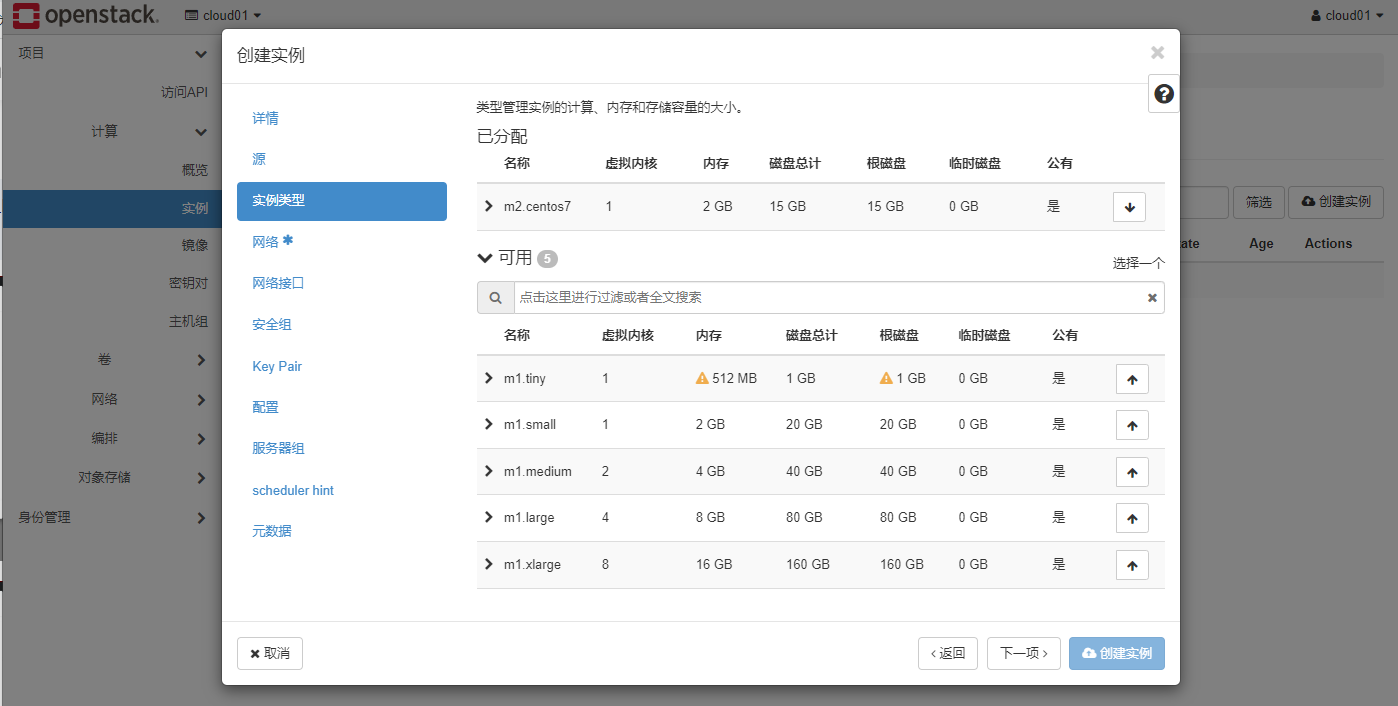Viewport: 1398px width, 706px height.
Task: Collapse the 可用 available section
Action: tap(487, 258)
